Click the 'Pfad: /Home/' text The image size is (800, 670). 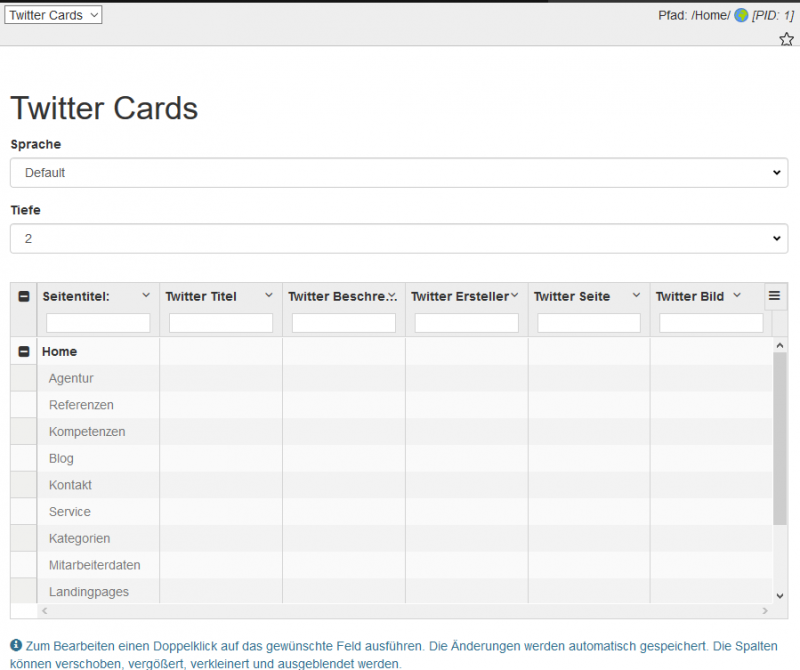[x=694, y=15]
